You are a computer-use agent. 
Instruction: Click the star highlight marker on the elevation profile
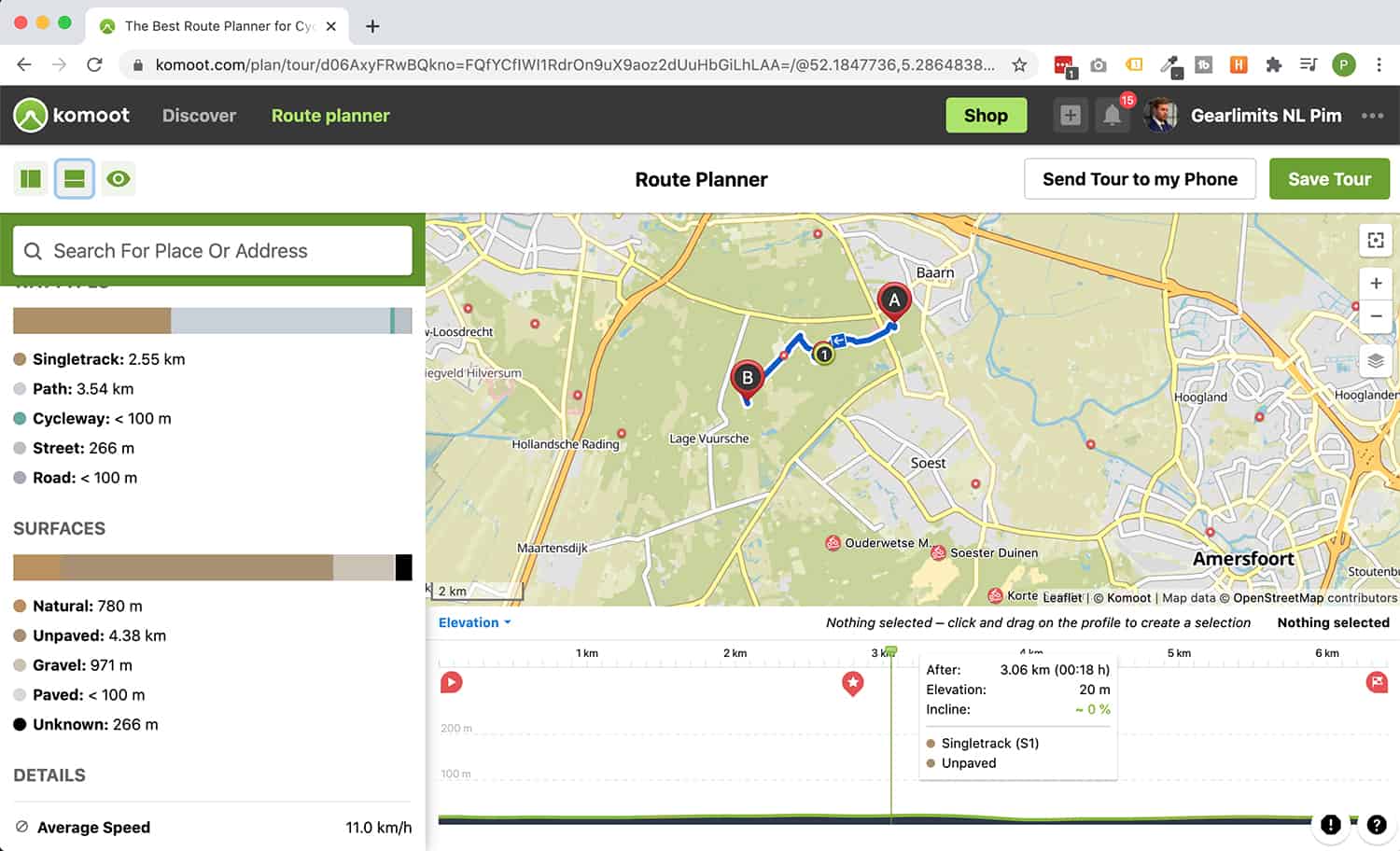[x=852, y=683]
